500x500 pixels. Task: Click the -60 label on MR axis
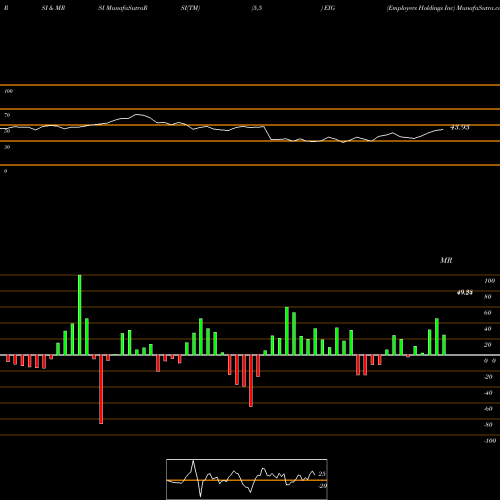click(x=488, y=409)
